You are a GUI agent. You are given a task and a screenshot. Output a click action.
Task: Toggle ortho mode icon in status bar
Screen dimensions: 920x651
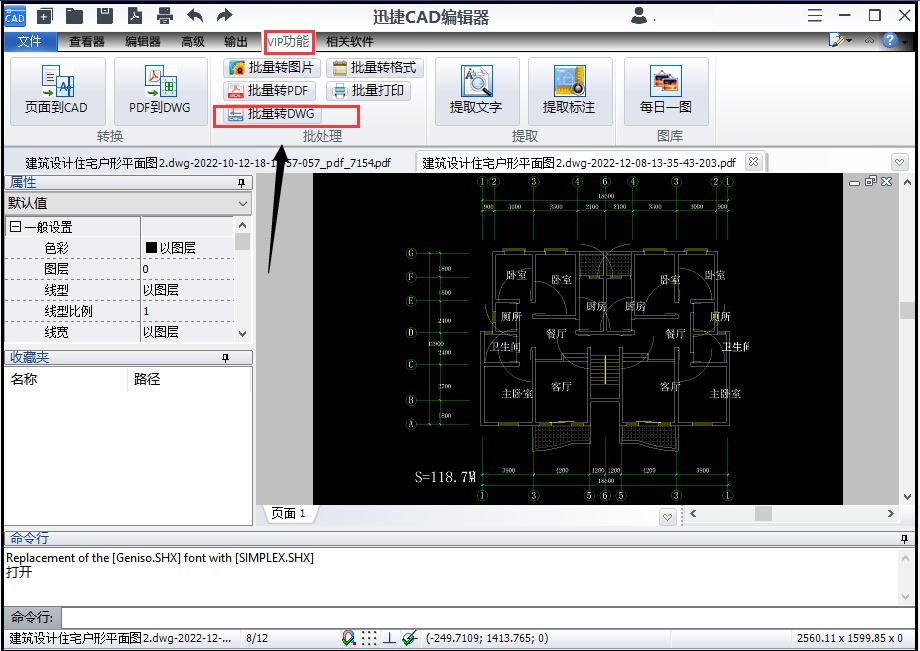389,638
